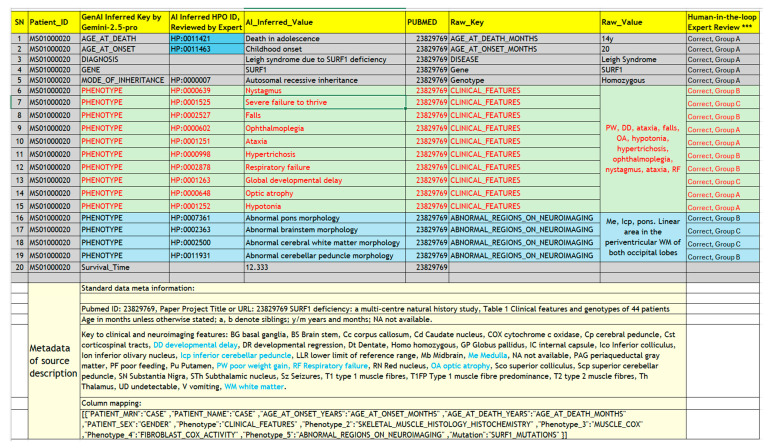Click cell HP:0007361

pos(206,218)
